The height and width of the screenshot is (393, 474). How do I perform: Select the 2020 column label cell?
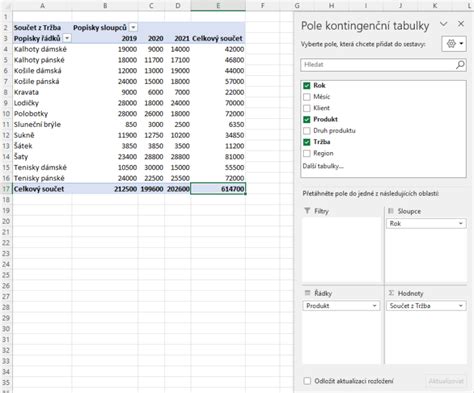151,38
